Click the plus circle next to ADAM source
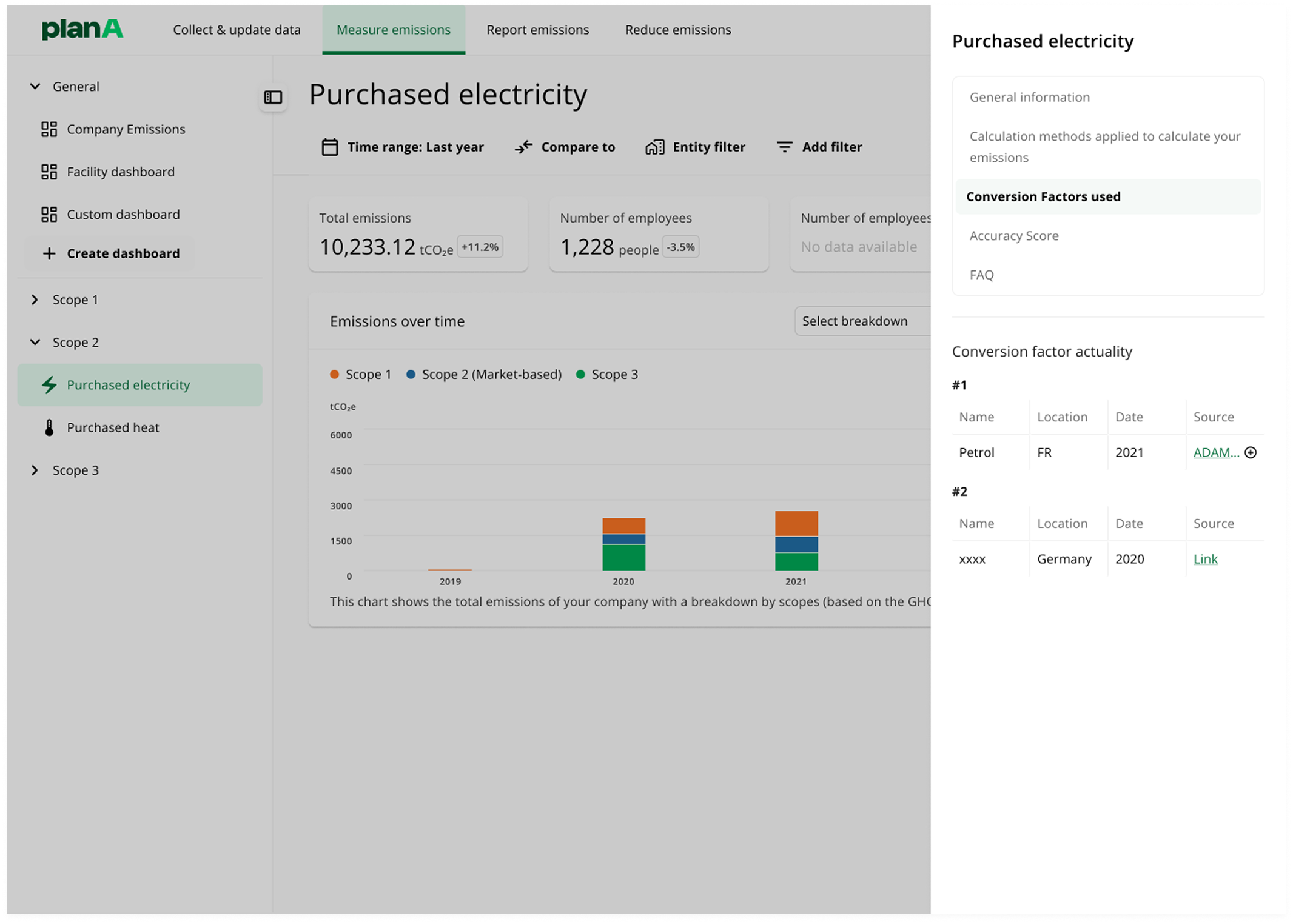Screen dimensions: 1293x924 (x=1251, y=452)
